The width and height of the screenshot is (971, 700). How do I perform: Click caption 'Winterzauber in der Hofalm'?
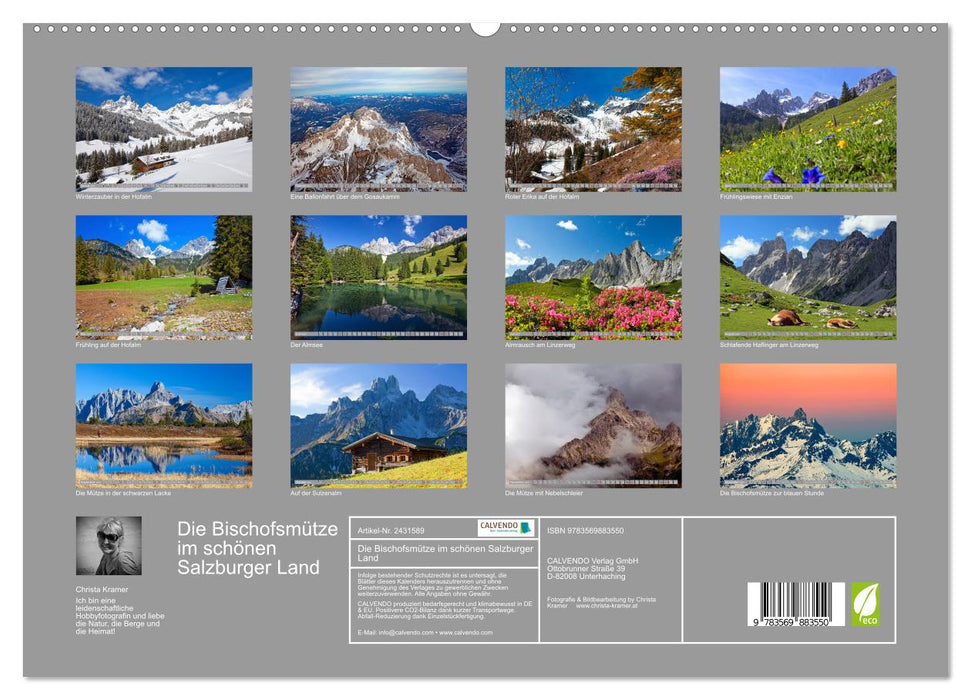(x=113, y=196)
